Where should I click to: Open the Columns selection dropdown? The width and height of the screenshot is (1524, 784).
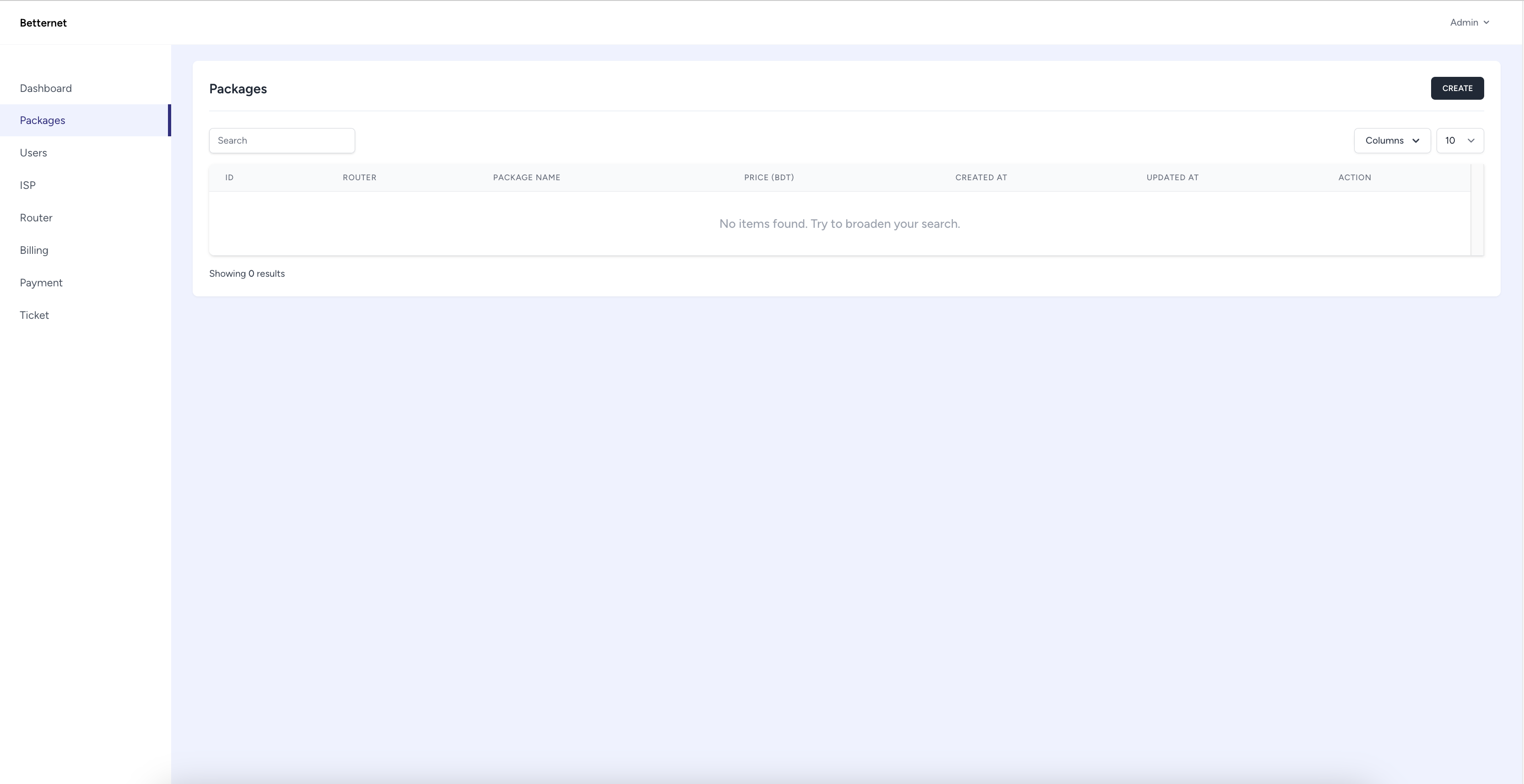point(1391,140)
